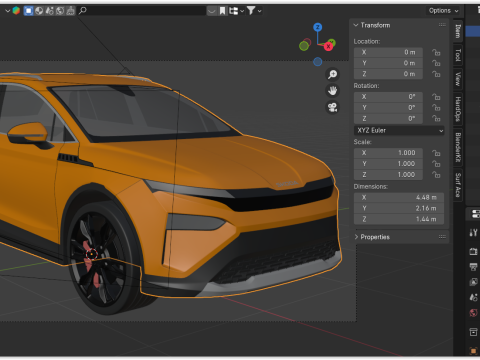Click the header search field

tap(142, 11)
